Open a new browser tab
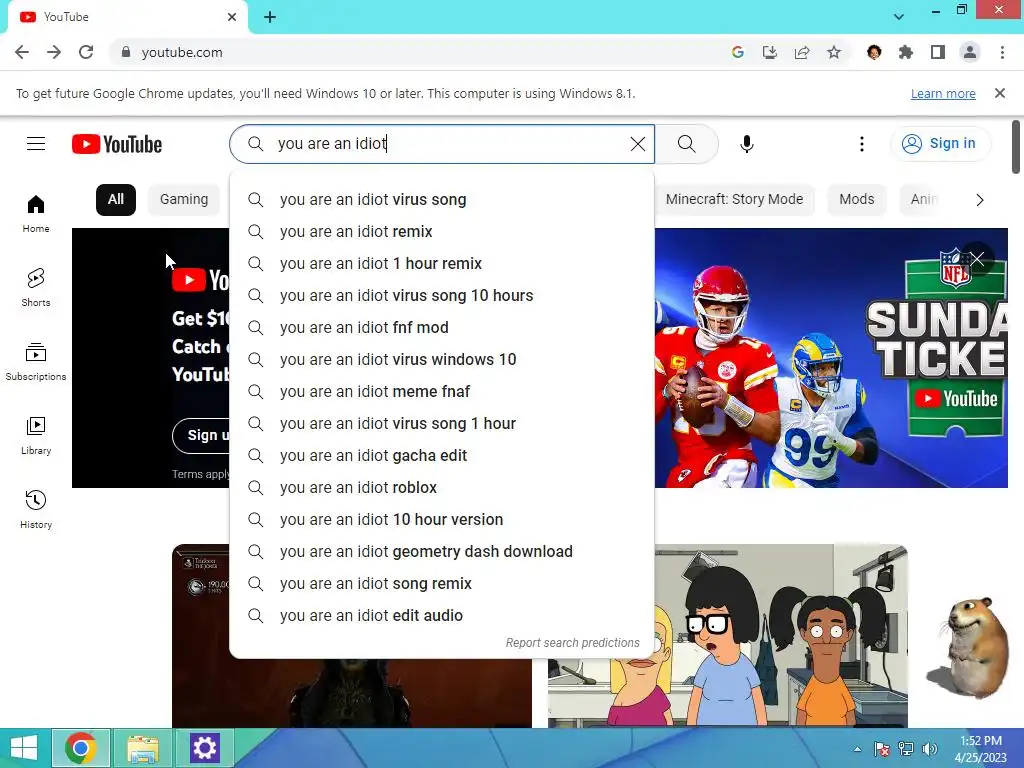Image resolution: width=1024 pixels, height=768 pixels. tap(270, 17)
